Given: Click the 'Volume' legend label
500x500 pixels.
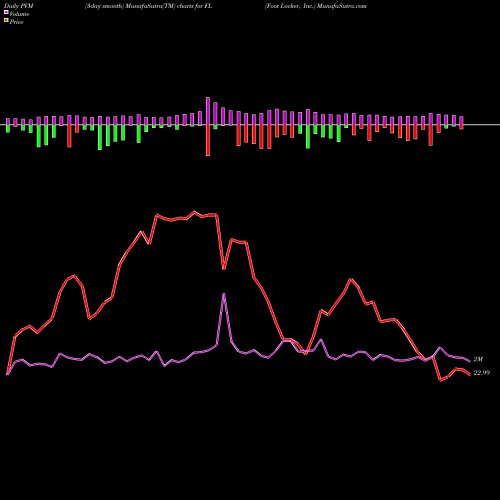Looking at the screenshot, I should (19, 14).
